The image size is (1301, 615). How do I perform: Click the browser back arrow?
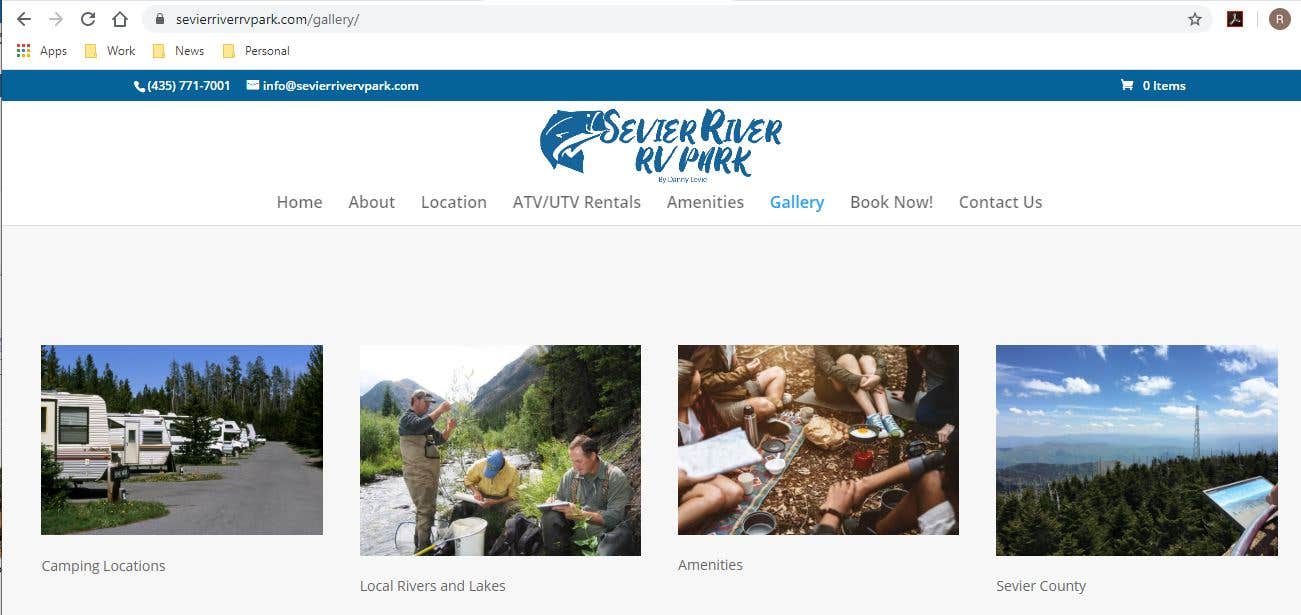[24, 19]
